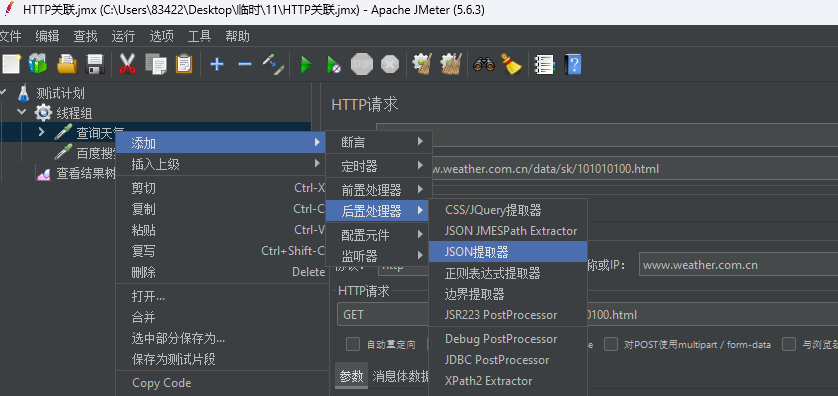The image size is (838, 396).
Task: Expand all nodes with the plus icon
Action: tap(216, 65)
